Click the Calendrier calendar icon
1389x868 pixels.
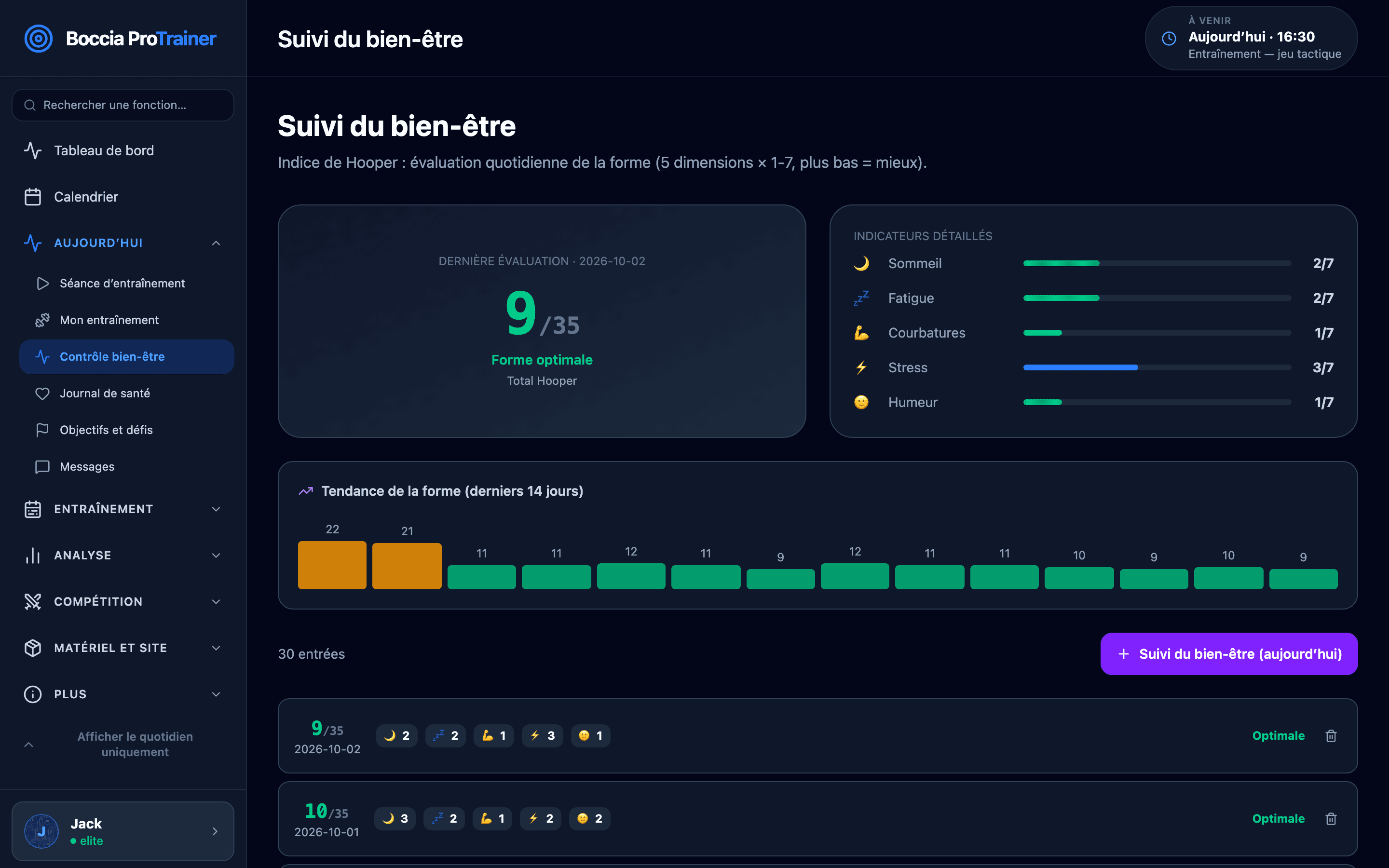(33, 197)
